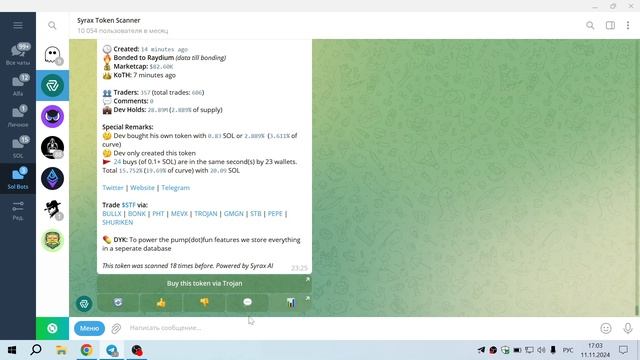Click the Меню bot button

89,328
